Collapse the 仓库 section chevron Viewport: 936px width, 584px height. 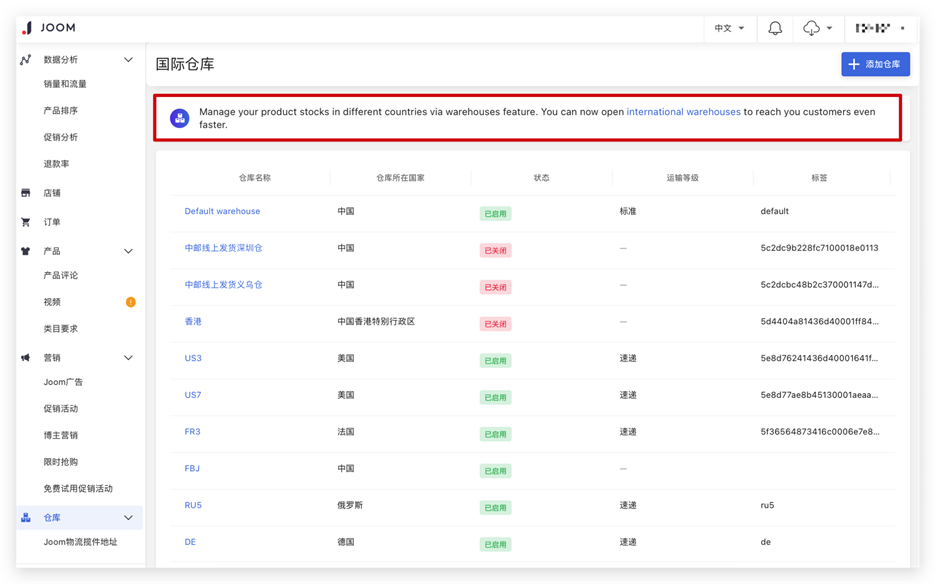128,518
